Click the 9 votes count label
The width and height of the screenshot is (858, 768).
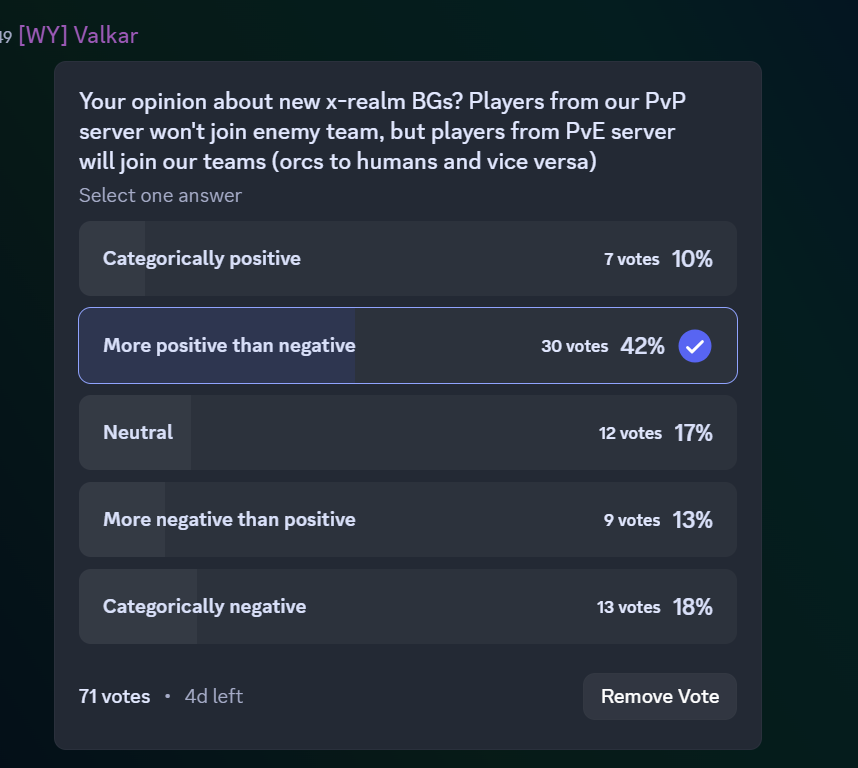pos(631,520)
